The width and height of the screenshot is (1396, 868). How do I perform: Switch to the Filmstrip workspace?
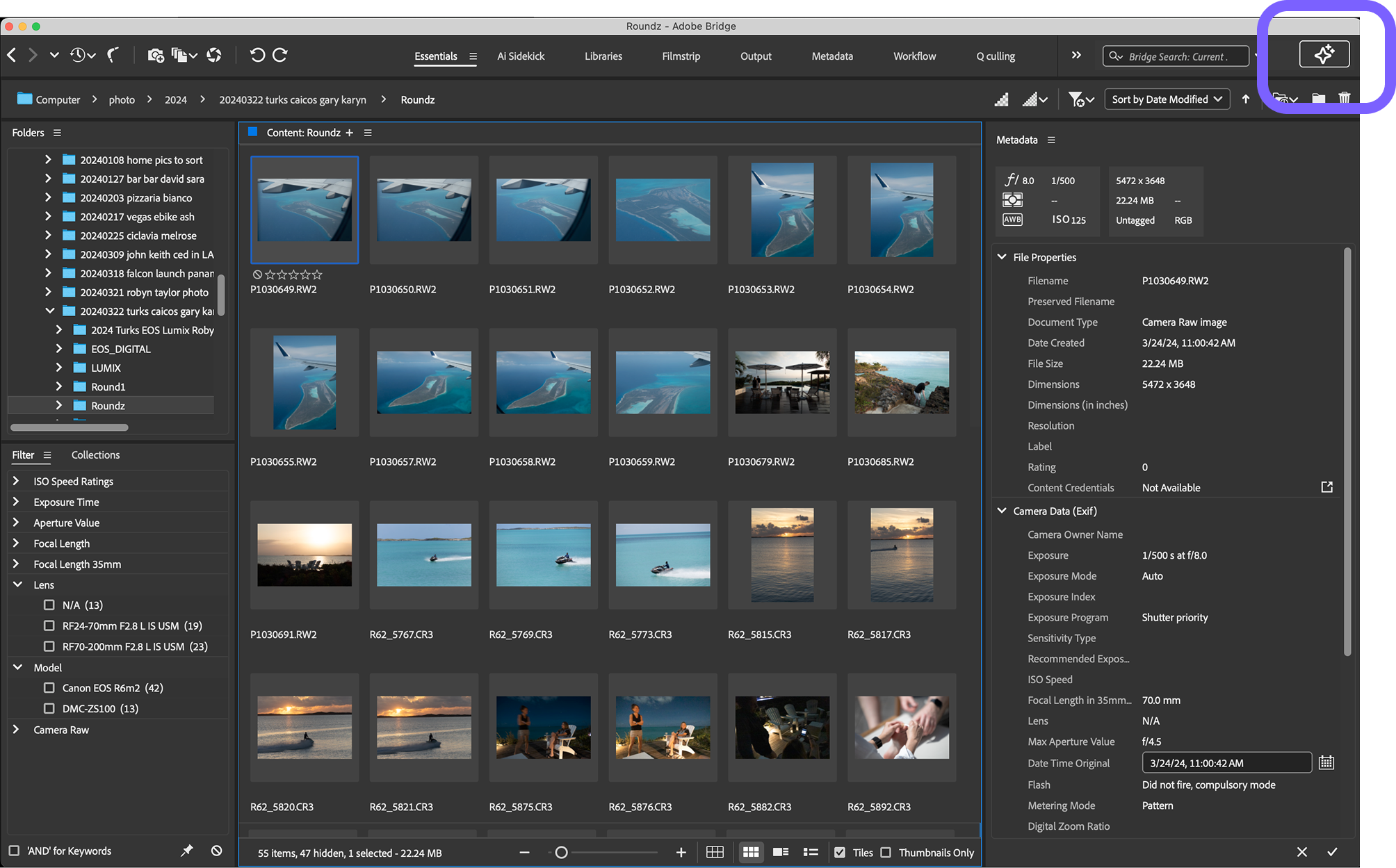(681, 56)
